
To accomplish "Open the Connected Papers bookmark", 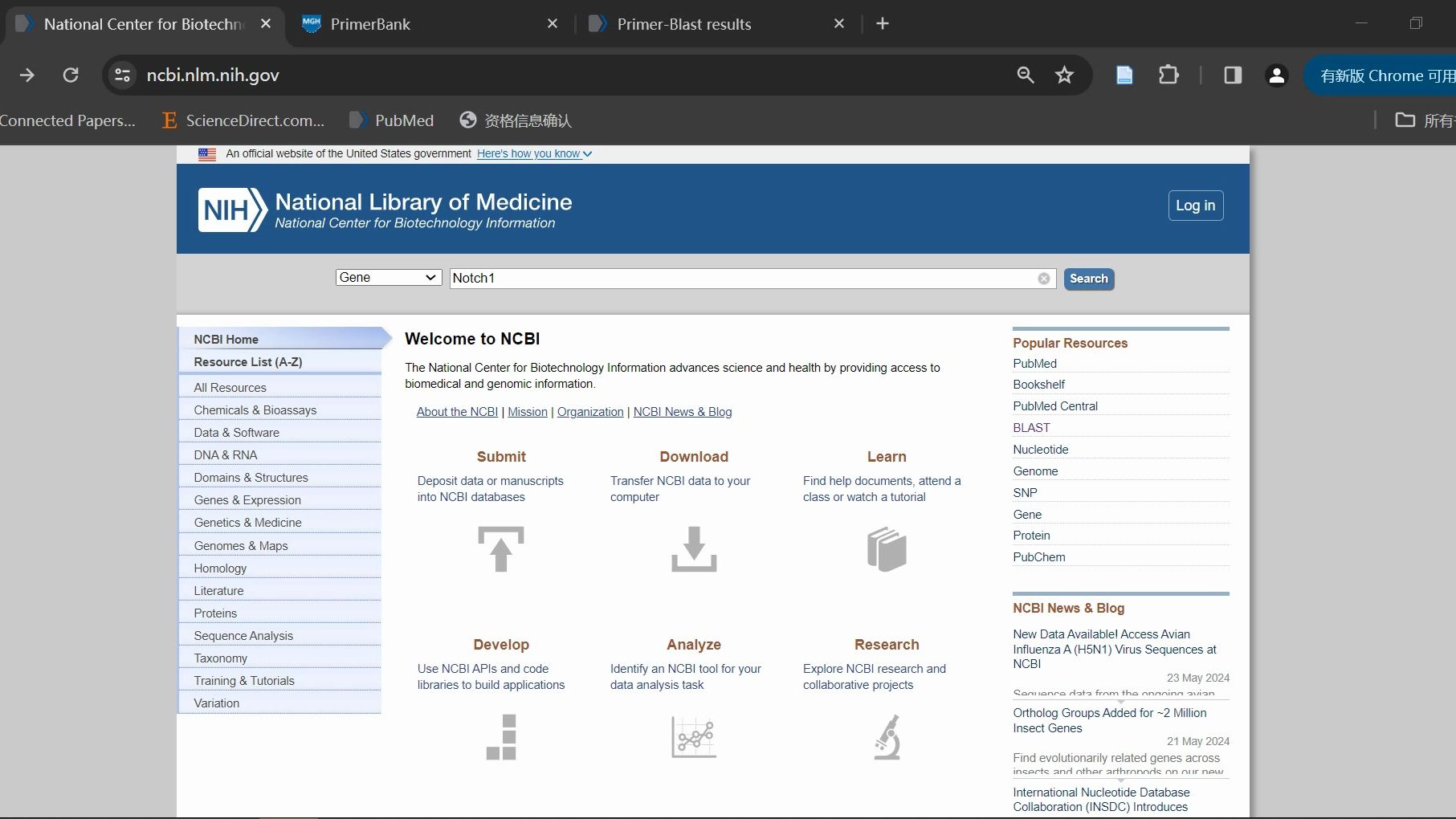I will pos(67,120).
